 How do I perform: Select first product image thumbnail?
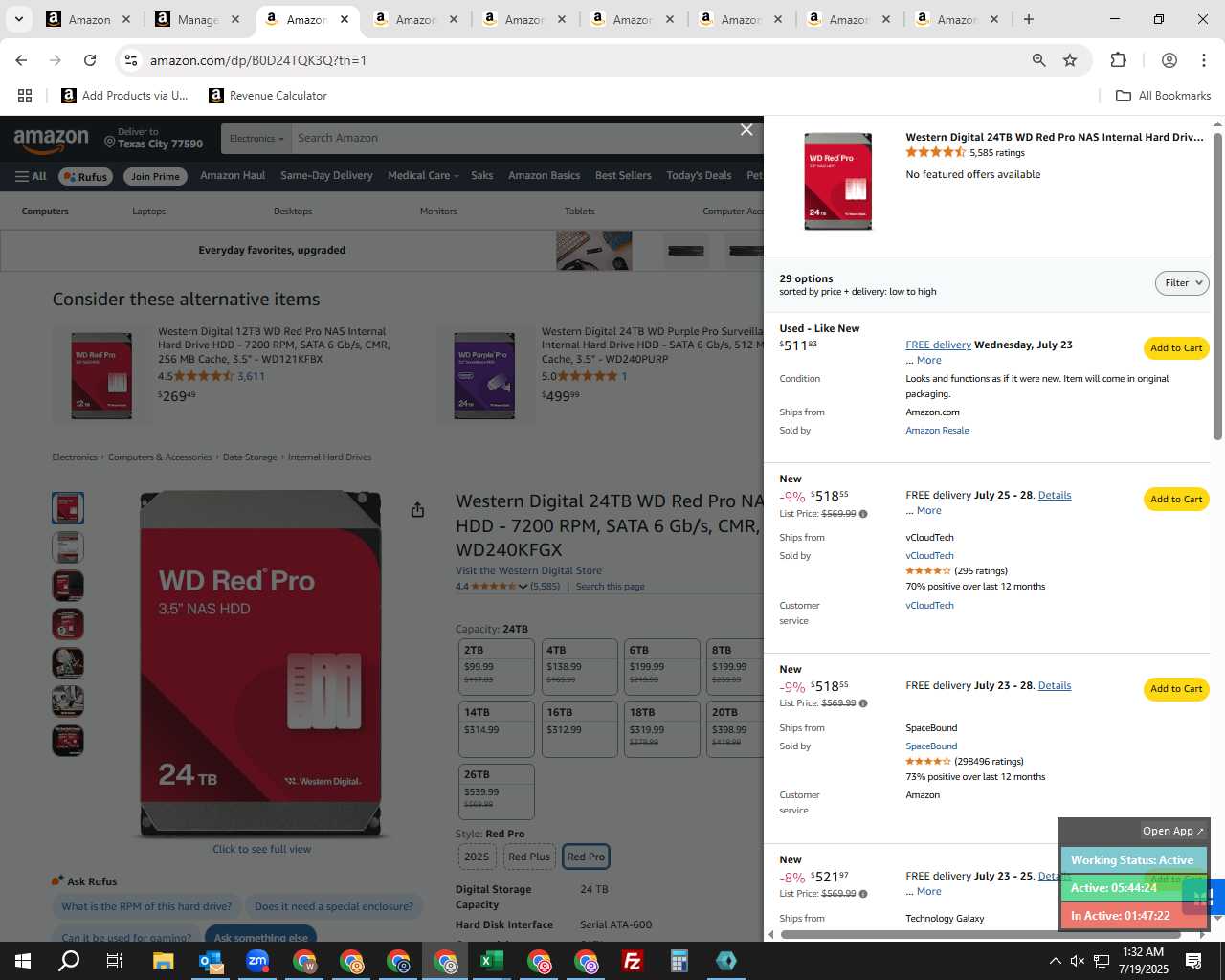(68, 508)
